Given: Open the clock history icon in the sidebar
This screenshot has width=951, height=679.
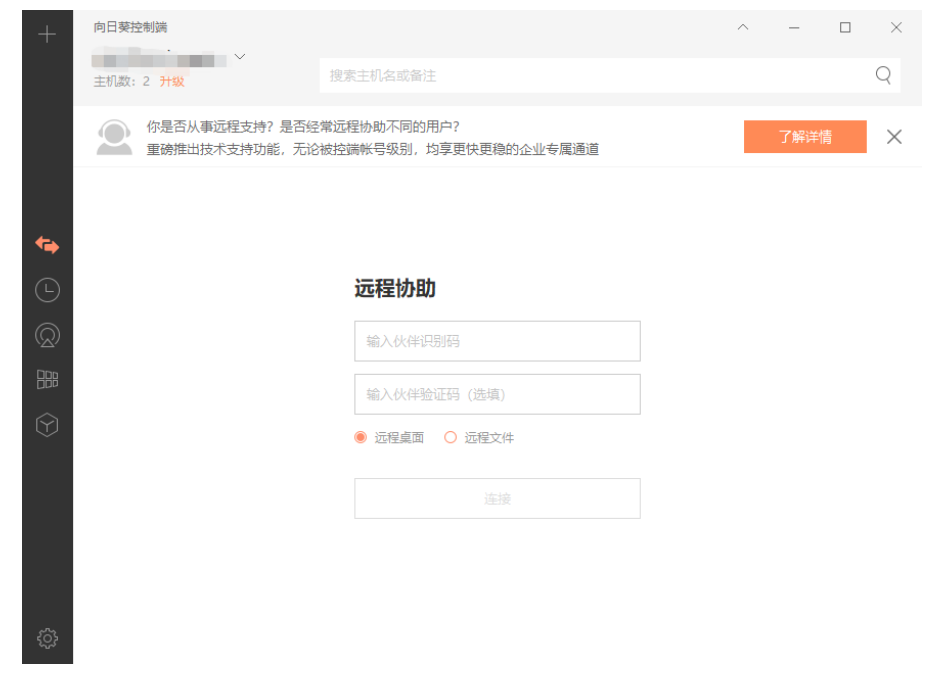Looking at the screenshot, I should [x=47, y=290].
